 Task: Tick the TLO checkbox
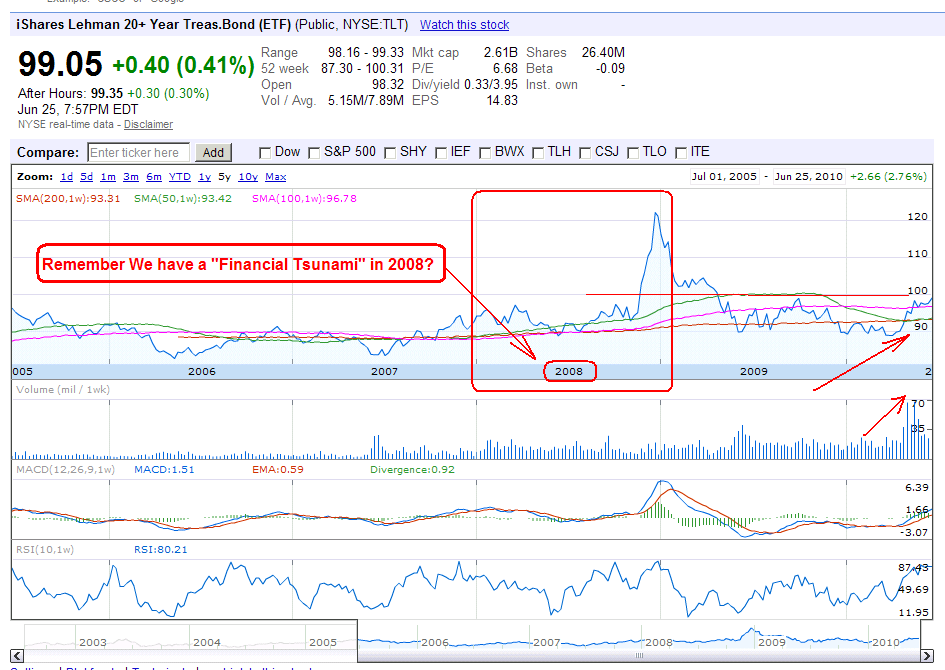click(x=633, y=153)
